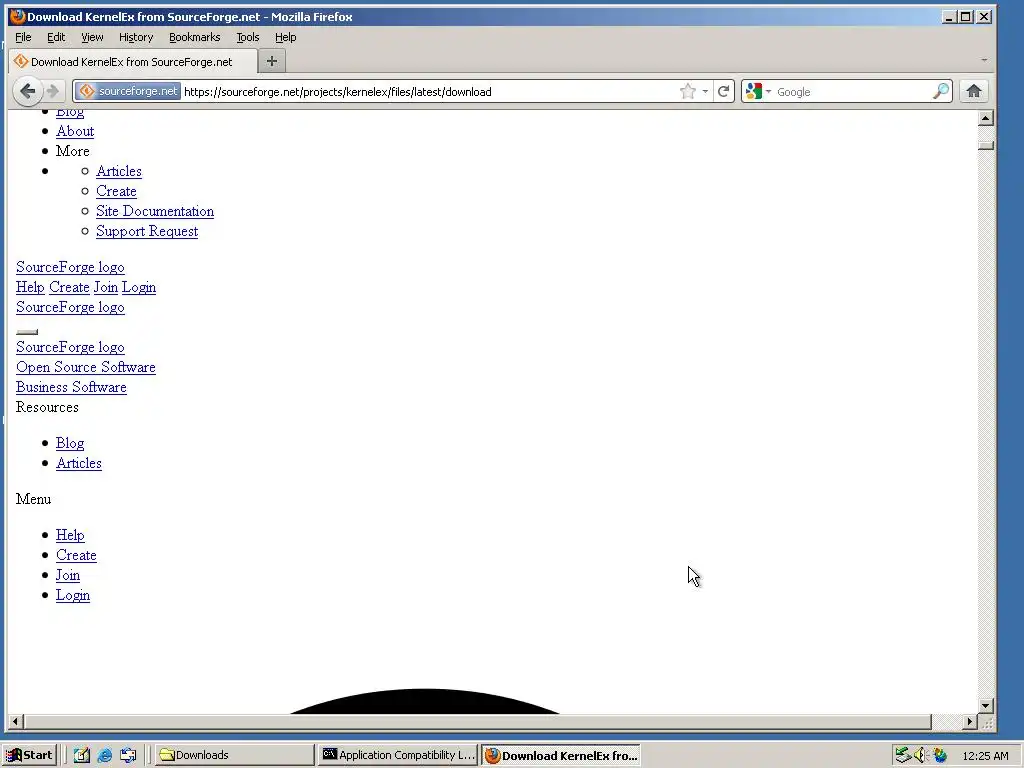
Task: Open the File menu
Action: point(24,37)
